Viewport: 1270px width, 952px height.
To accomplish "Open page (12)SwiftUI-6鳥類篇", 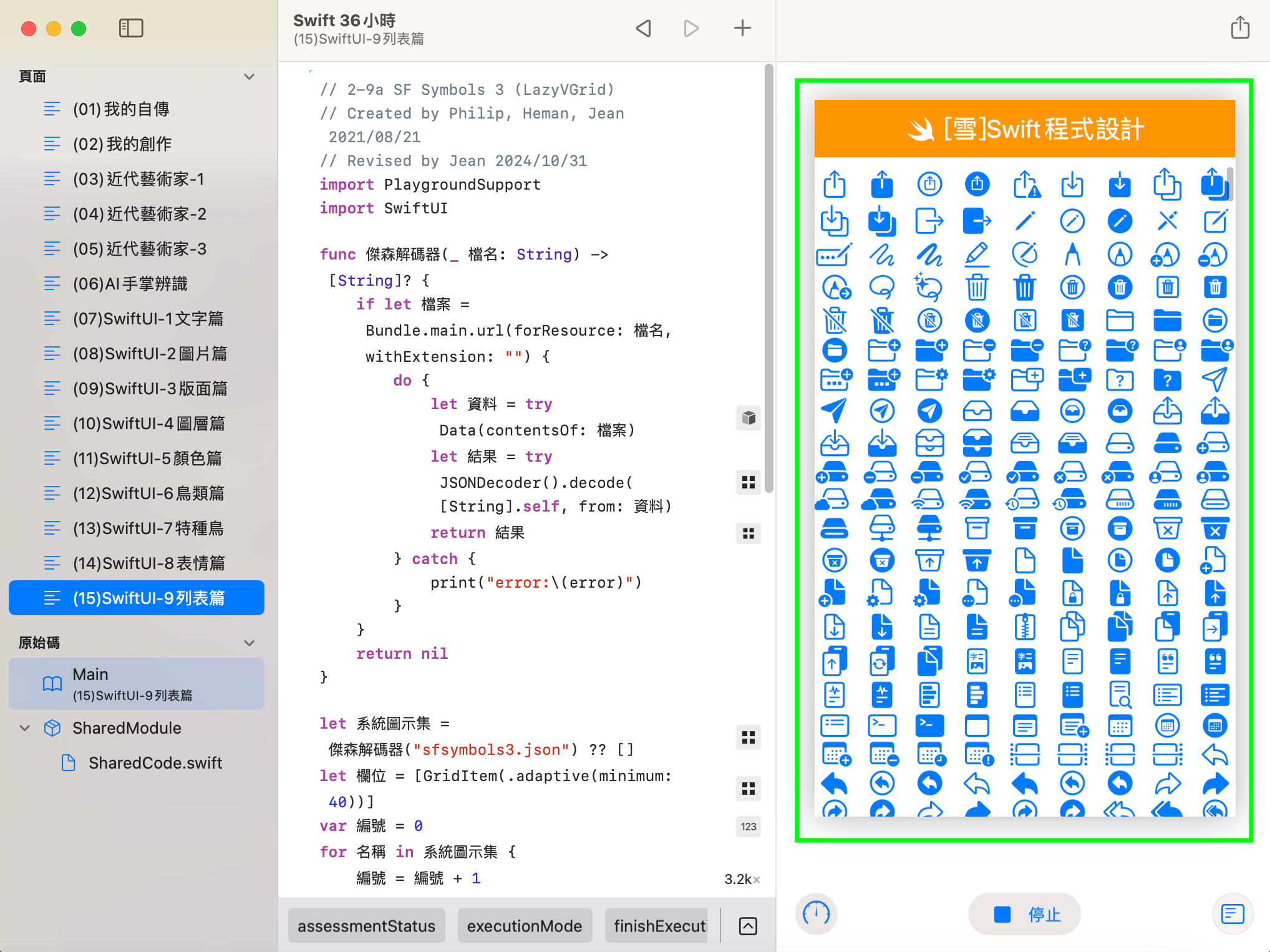I will click(148, 493).
